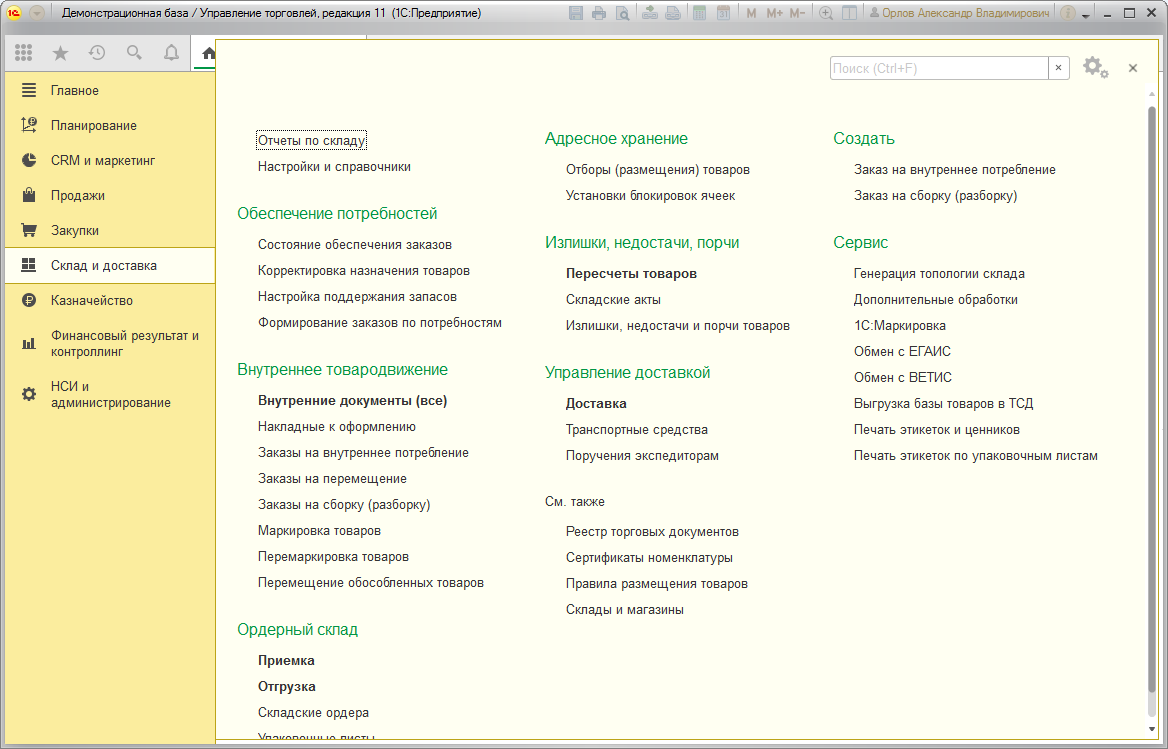Open notifications bell icon

tap(171, 52)
